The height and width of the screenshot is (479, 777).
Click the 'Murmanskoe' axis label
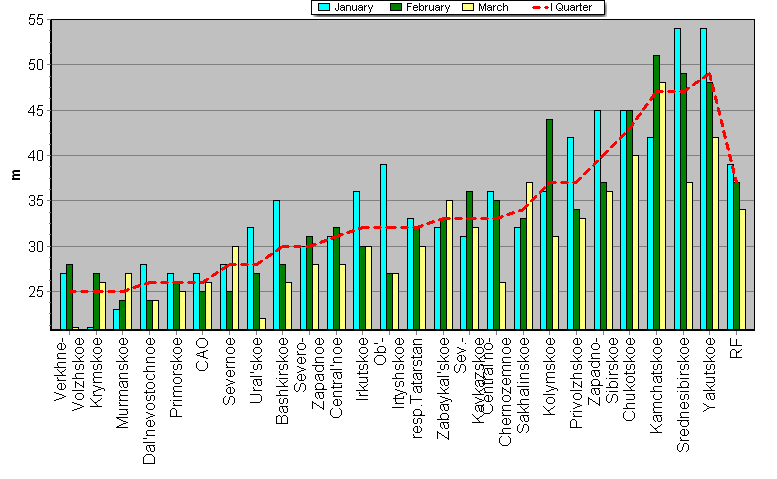(x=122, y=382)
